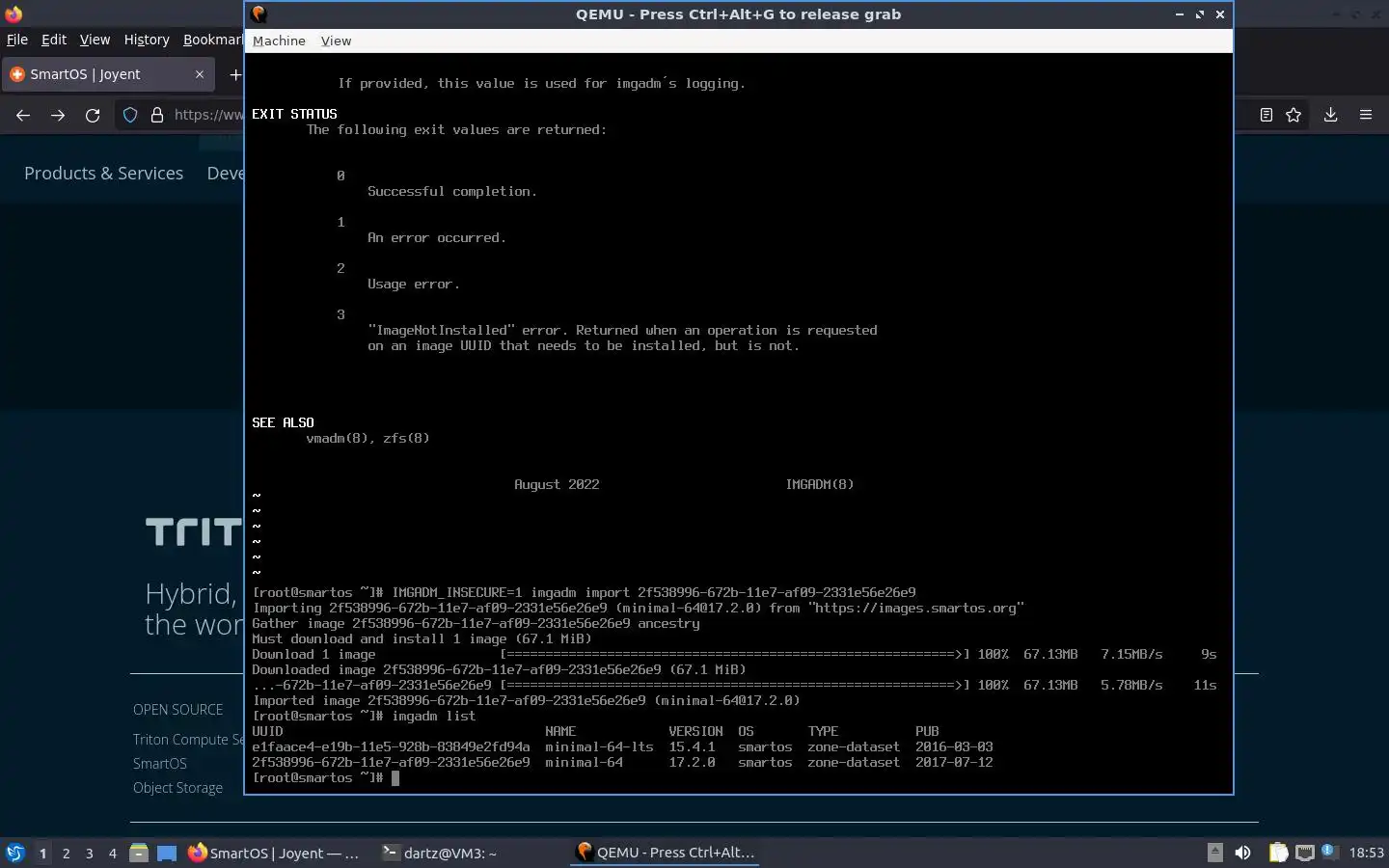Click 'OPEN SOURCE' heading on Joyent page
Screen dimensions: 1389x868
click(177, 709)
